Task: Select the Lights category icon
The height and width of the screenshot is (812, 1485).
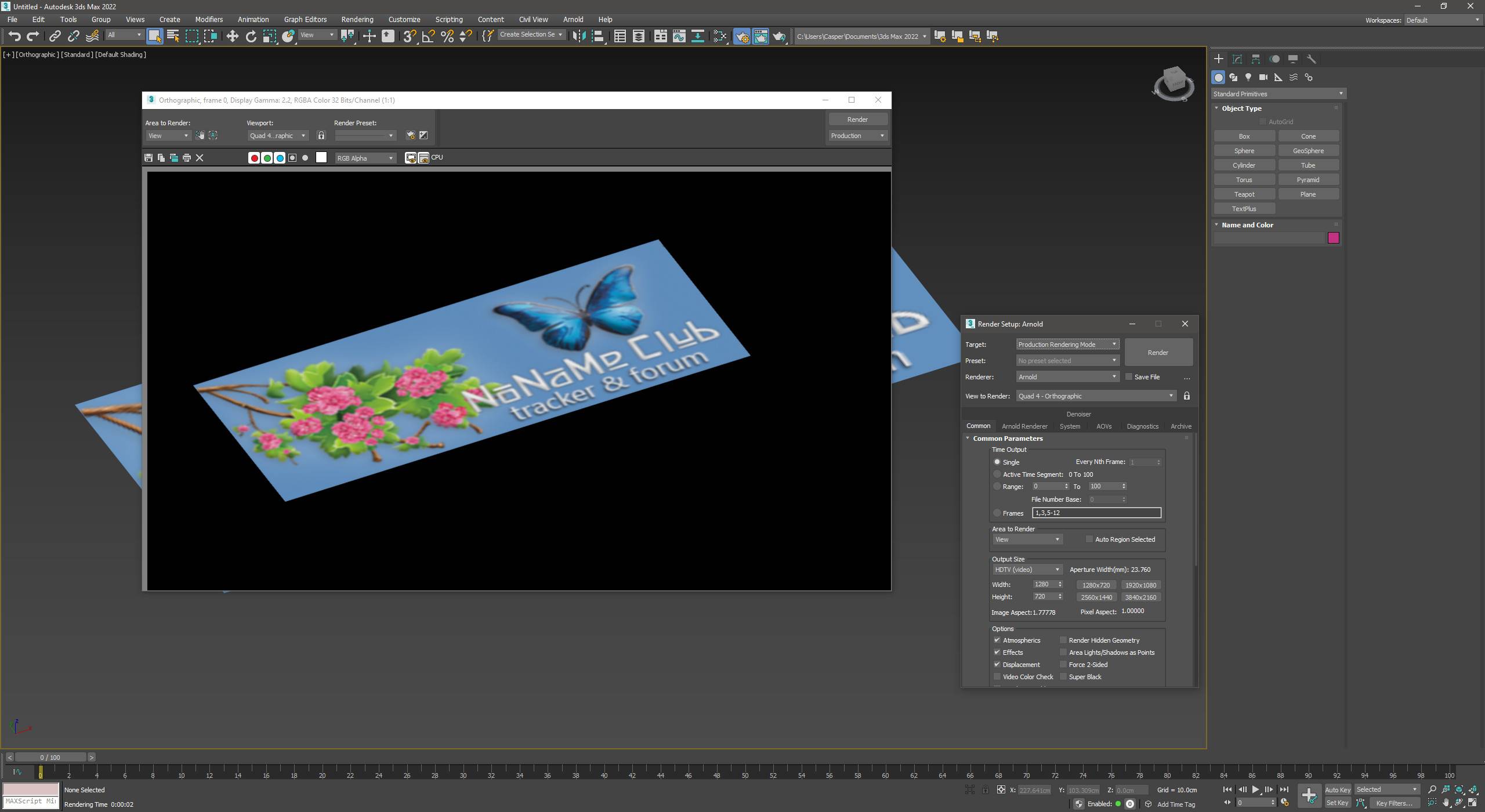Action: tap(1248, 77)
